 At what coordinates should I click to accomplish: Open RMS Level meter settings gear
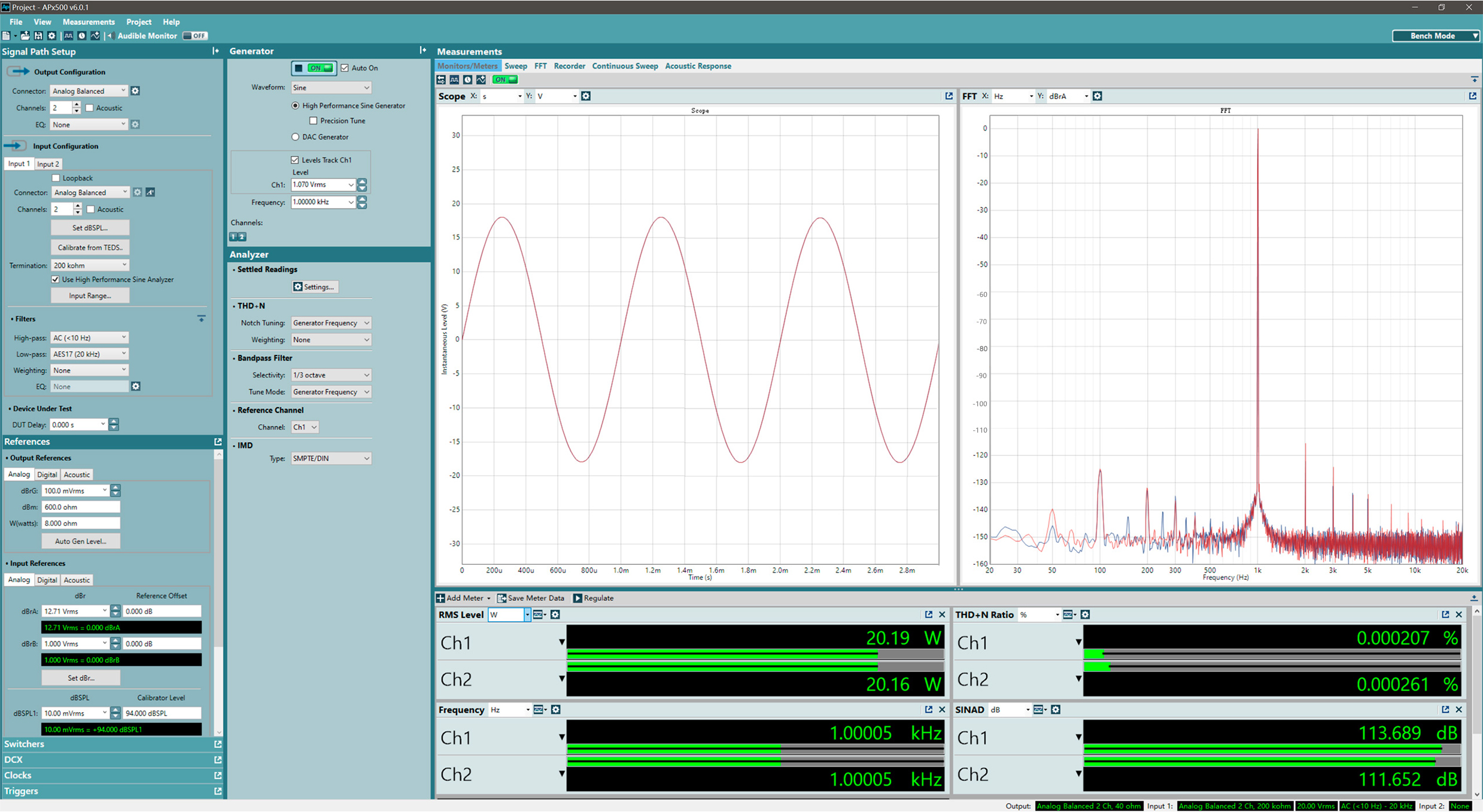tap(555, 615)
